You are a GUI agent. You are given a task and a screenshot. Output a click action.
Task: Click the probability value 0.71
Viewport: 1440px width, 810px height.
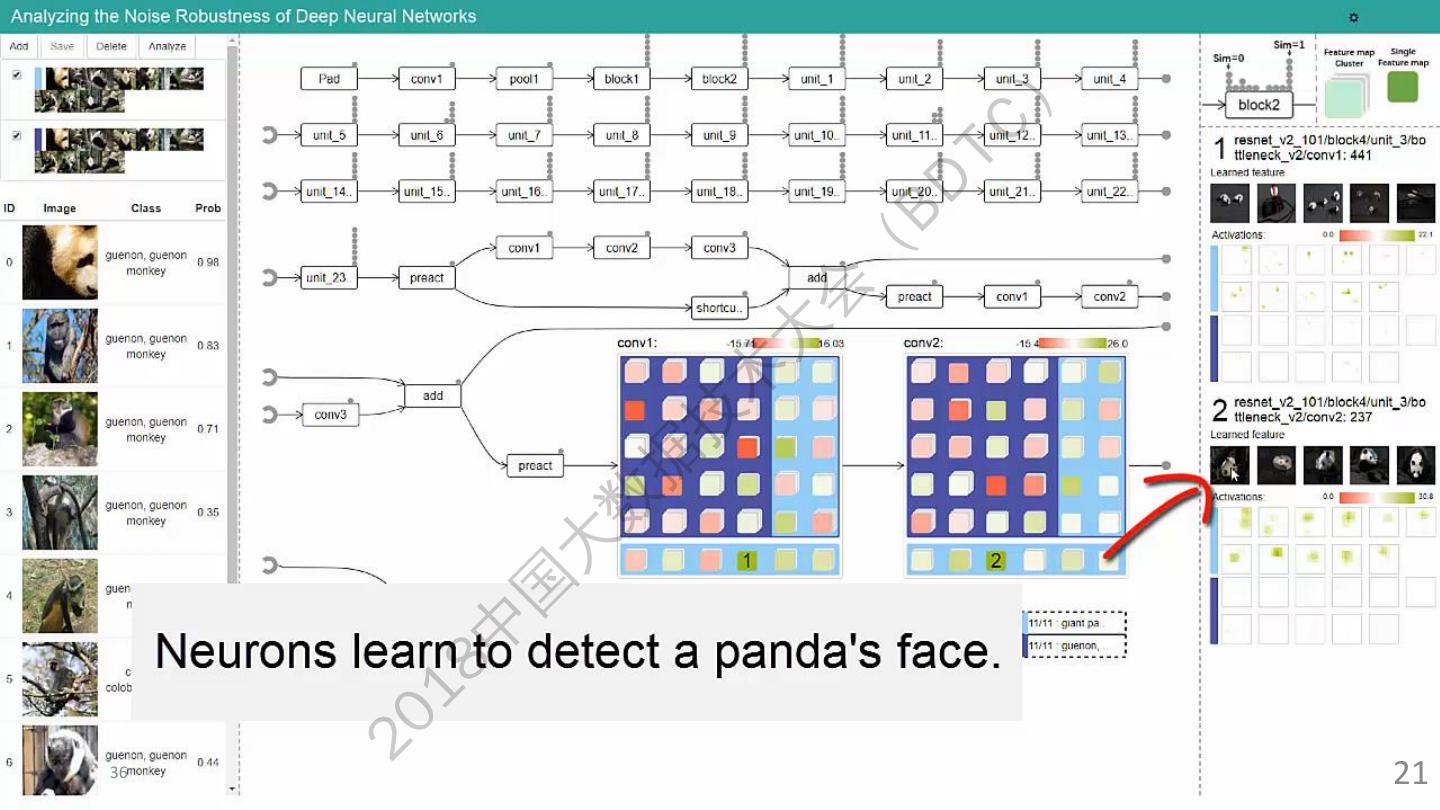(208, 429)
